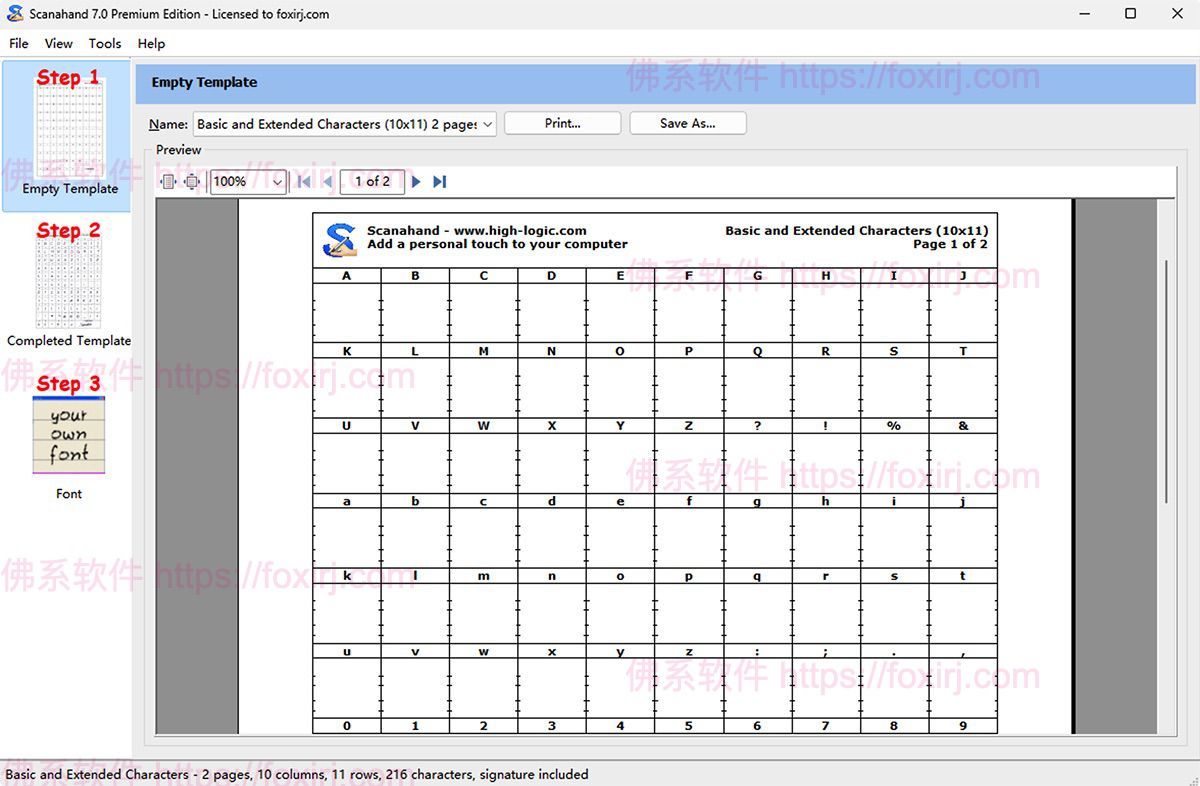Open the Tools menu
The width and height of the screenshot is (1200, 786).
tap(104, 43)
